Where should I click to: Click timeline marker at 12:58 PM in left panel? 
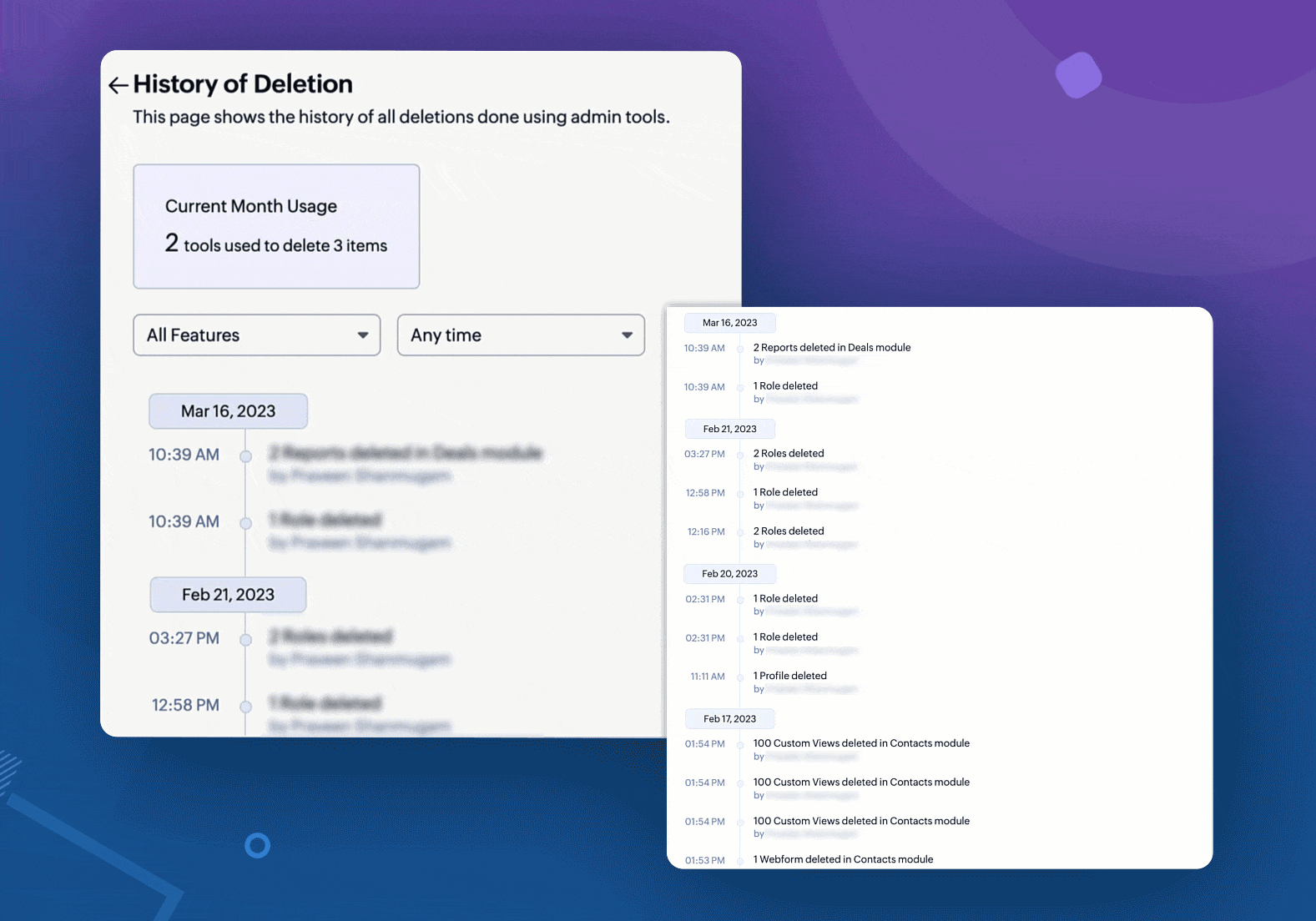[246, 707]
